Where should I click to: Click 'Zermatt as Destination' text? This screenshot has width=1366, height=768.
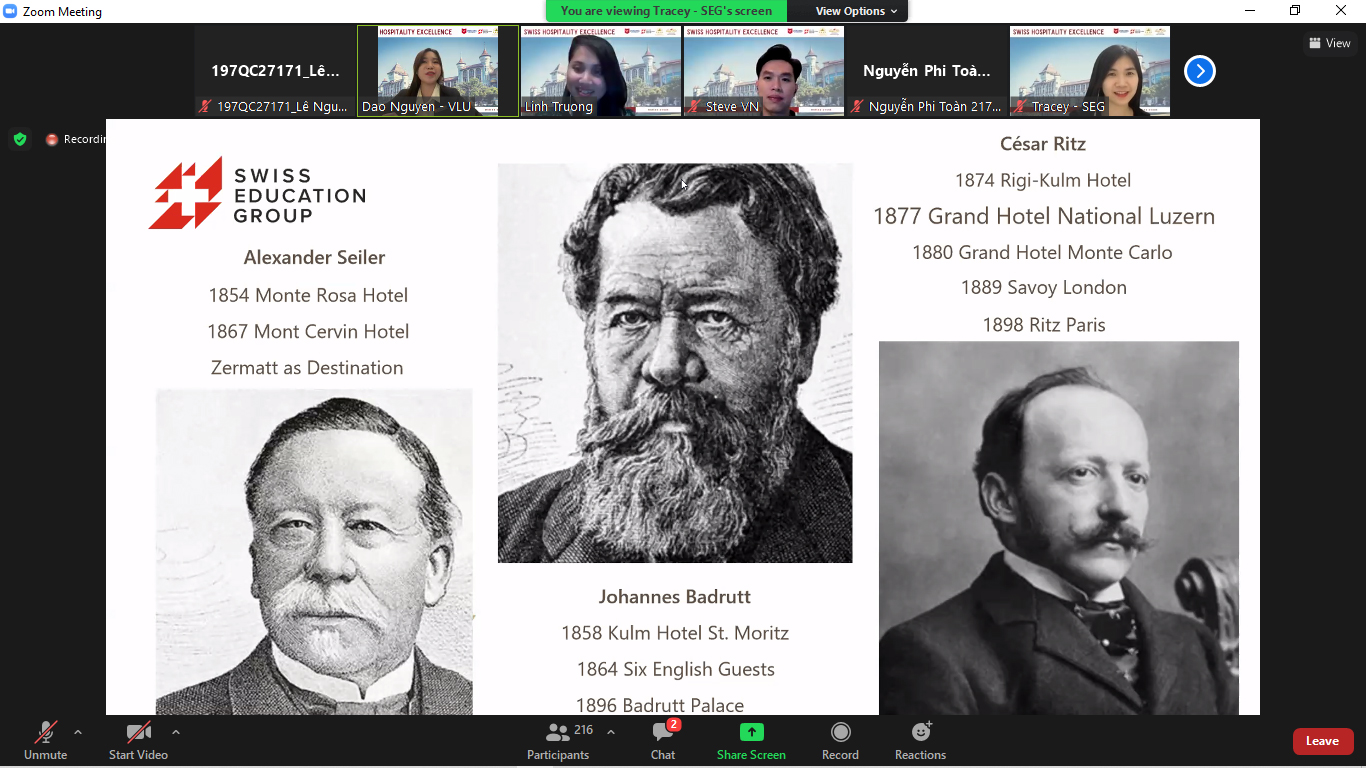307,368
